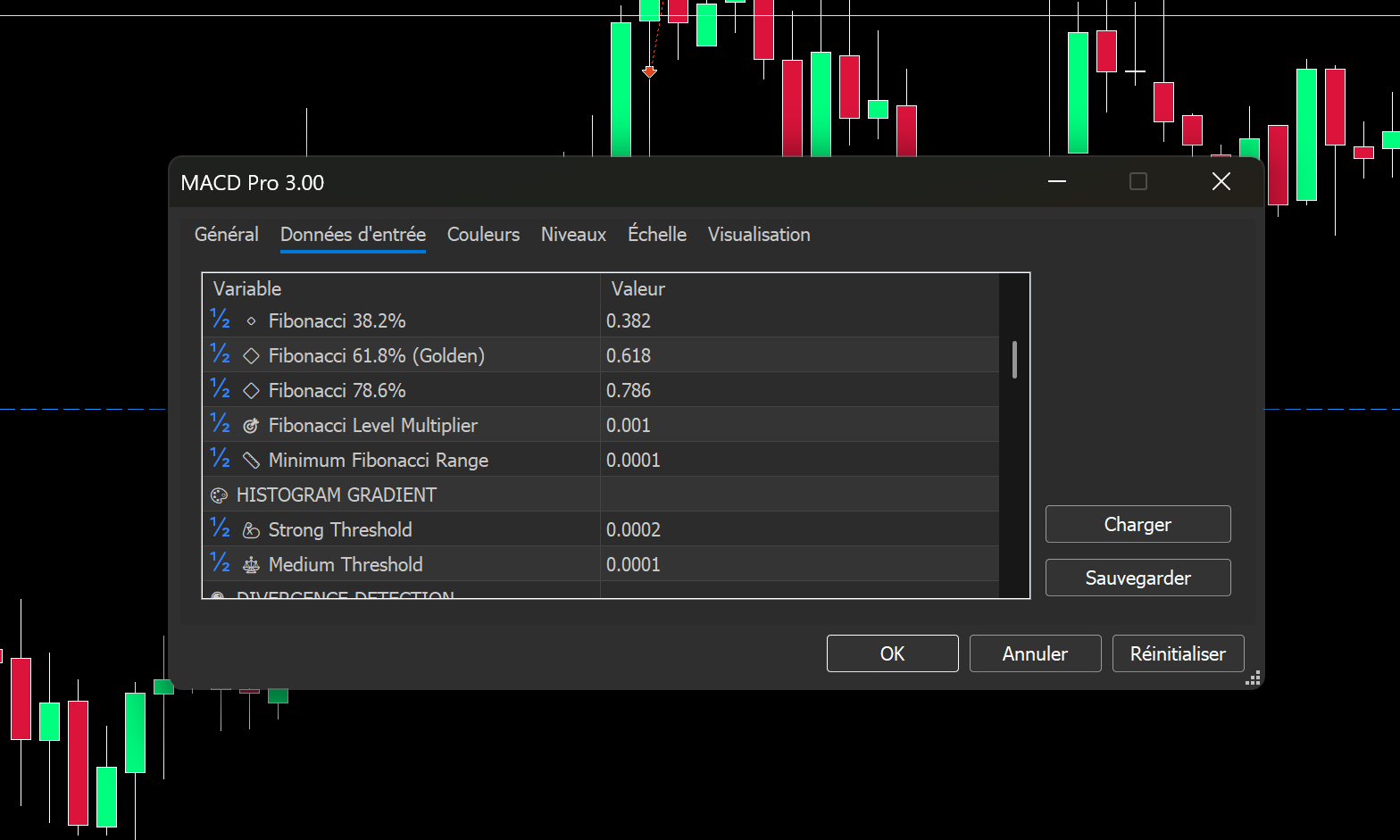Click the ½ type icon beside Strong Threshold
The image size is (1400, 840).
point(221,528)
